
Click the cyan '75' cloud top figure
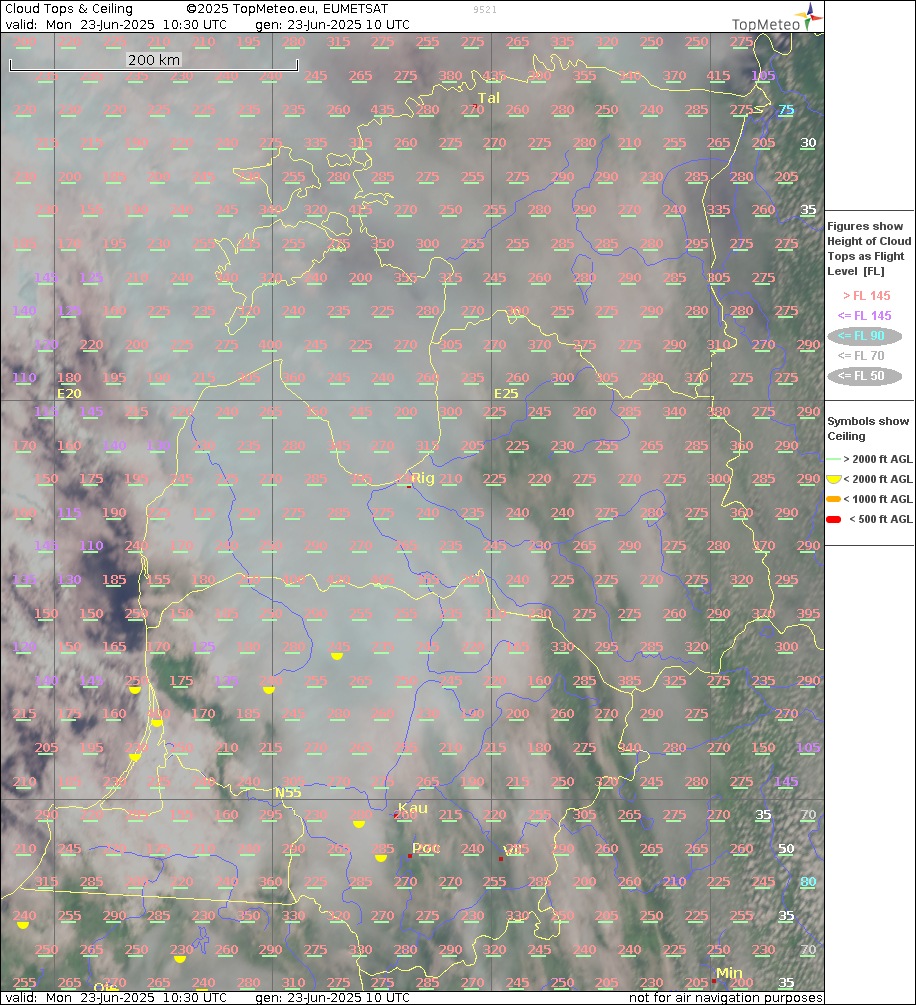(x=786, y=110)
